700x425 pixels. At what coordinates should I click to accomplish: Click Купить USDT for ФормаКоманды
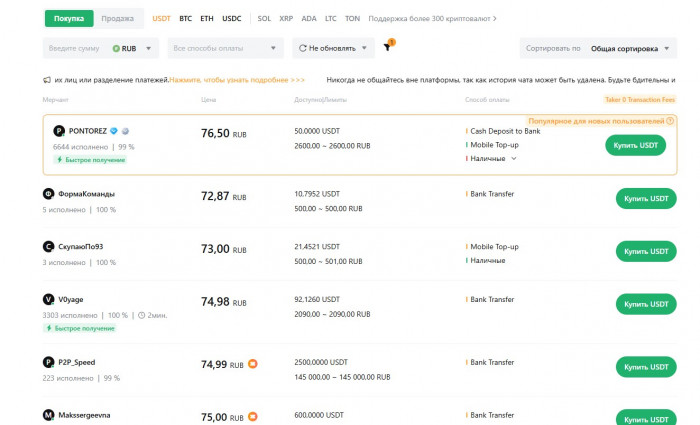click(x=646, y=199)
